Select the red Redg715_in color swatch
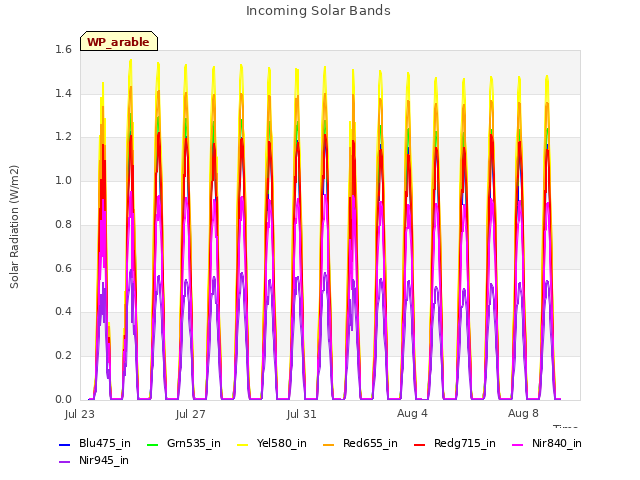The height and width of the screenshot is (480, 640). [x=420, y=444]
